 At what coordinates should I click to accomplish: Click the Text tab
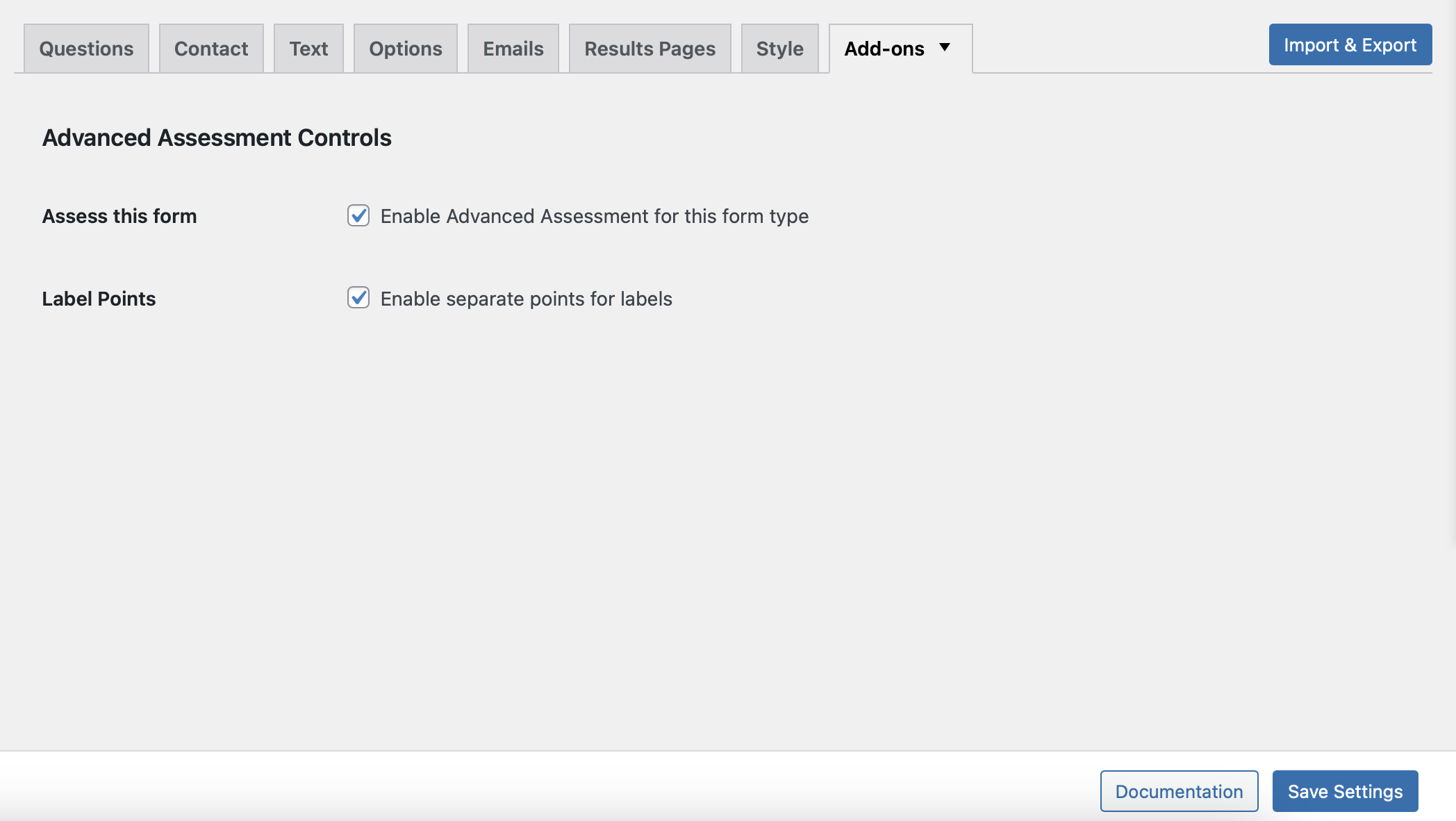309,48
